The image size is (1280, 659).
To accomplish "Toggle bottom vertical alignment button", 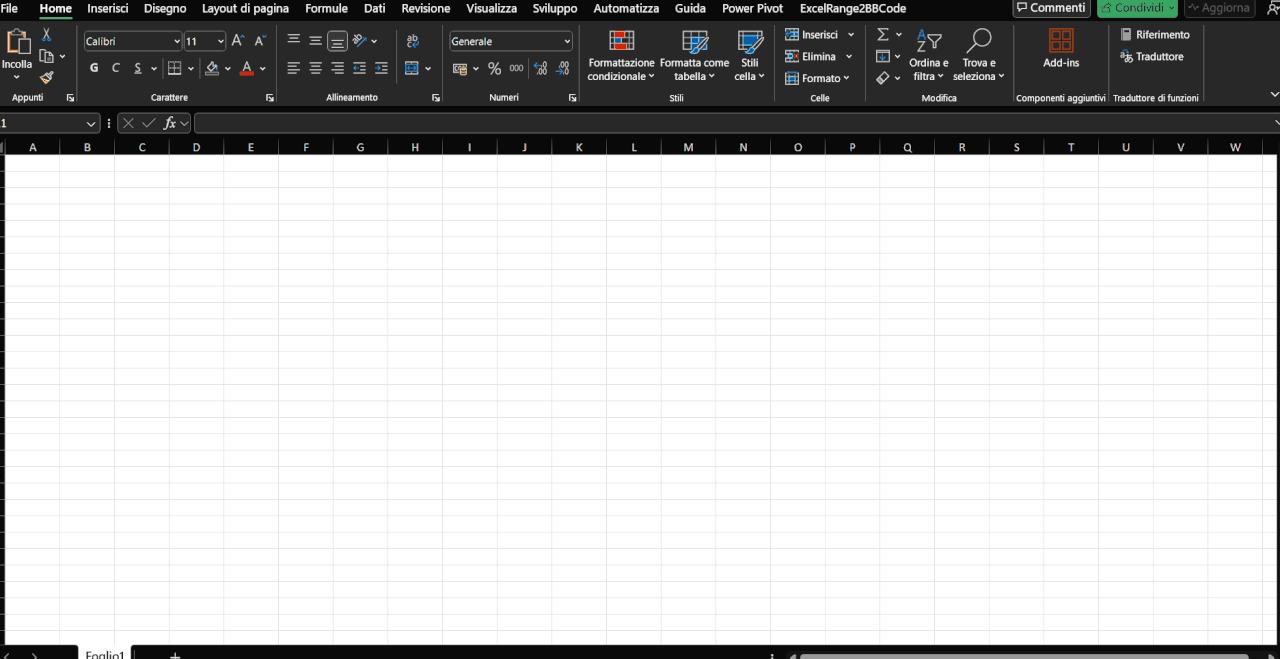I will pyautogui.click(x=338, y=41).
